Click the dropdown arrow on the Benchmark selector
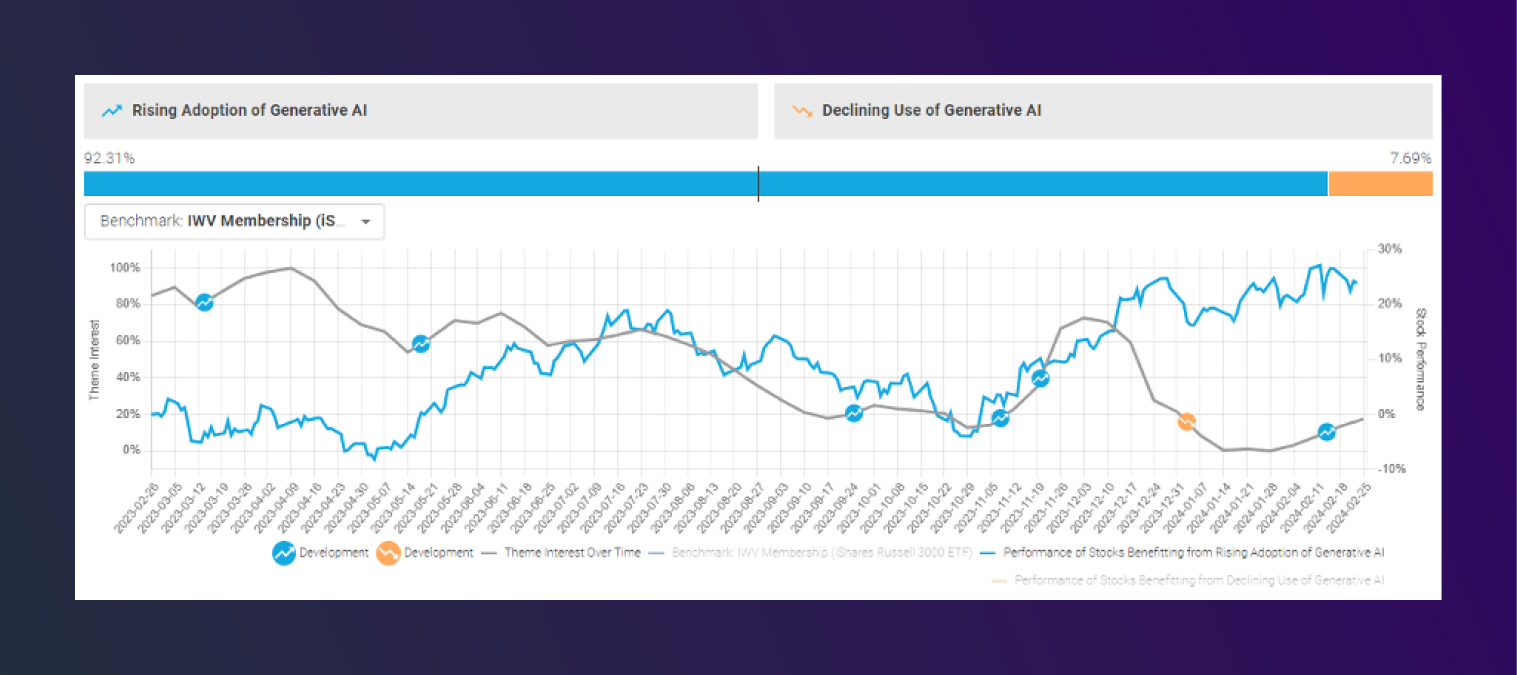1517x675 pixels. [367, 222]
